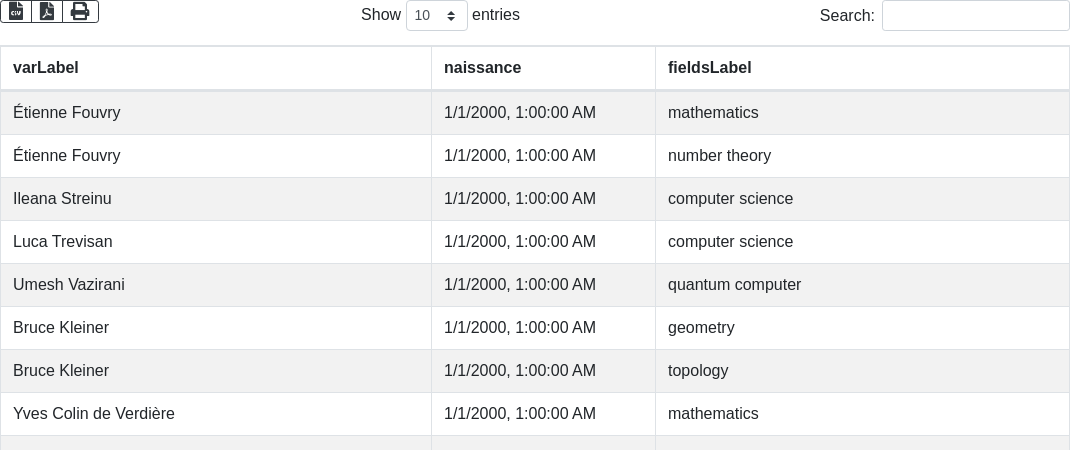Click the Yves Colin de Verdière cell
The width and height of the screenshot is (1070, 450).
[94, 414]
